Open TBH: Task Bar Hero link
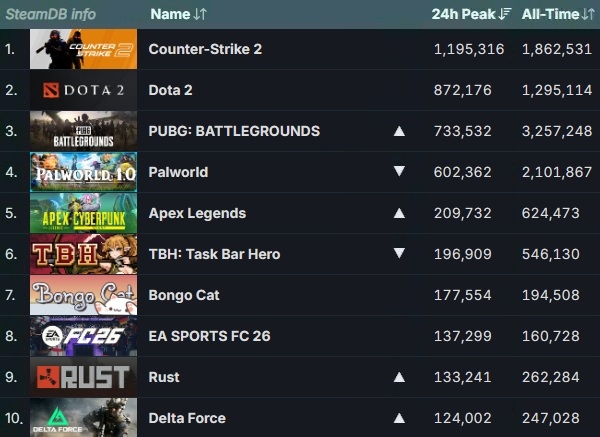This screenshot has height=437, width=600. (x=214, y=254)
